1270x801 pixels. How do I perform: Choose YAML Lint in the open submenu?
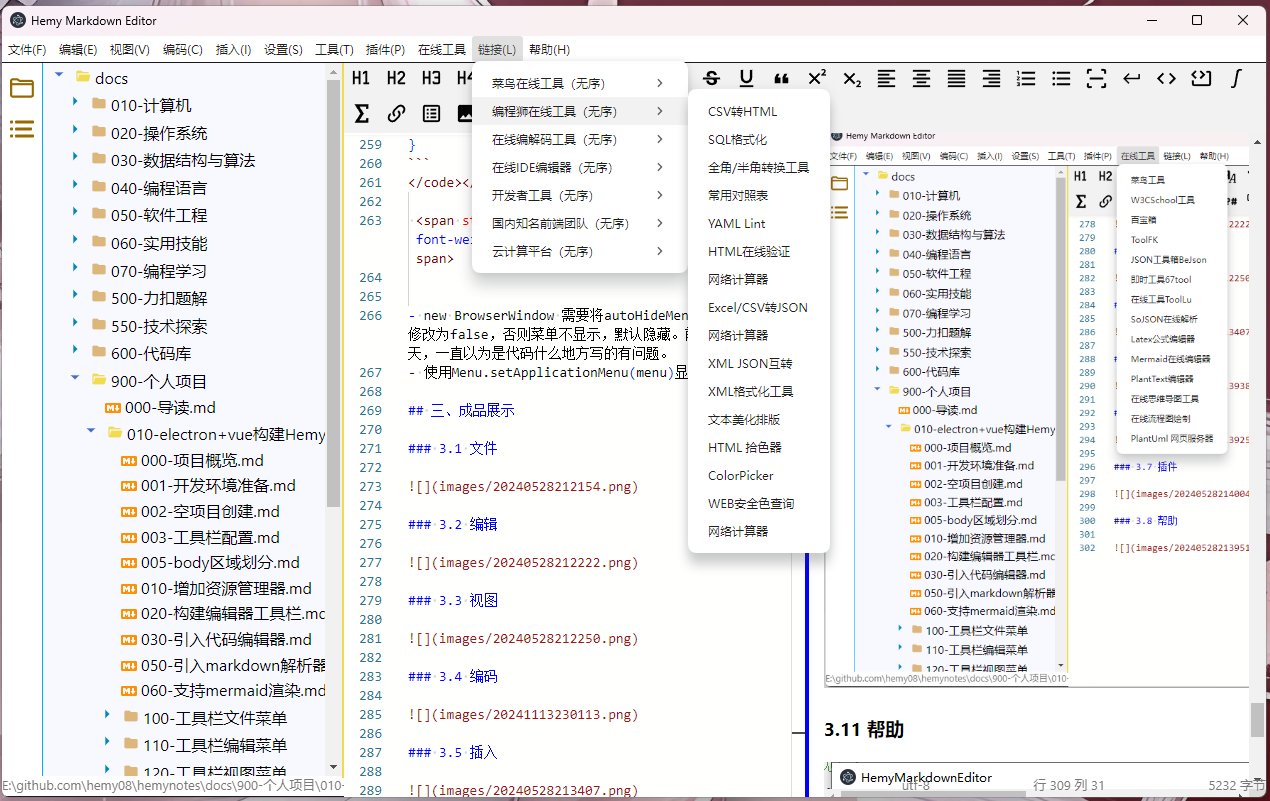coord(736,224)
